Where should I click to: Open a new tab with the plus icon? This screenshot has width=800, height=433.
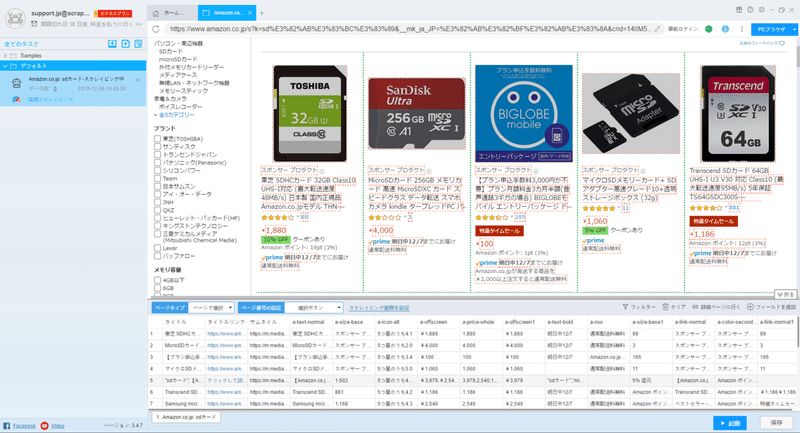[x=262, y=13]
